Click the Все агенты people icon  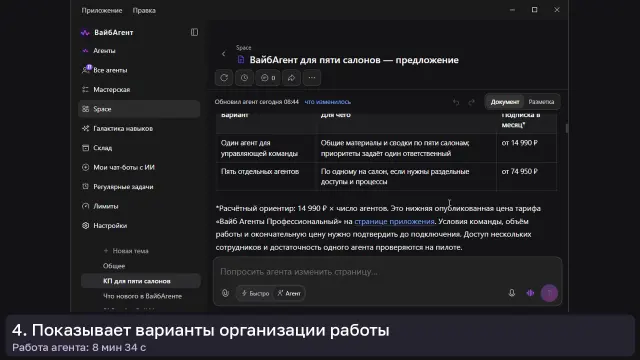coord(85,70)
